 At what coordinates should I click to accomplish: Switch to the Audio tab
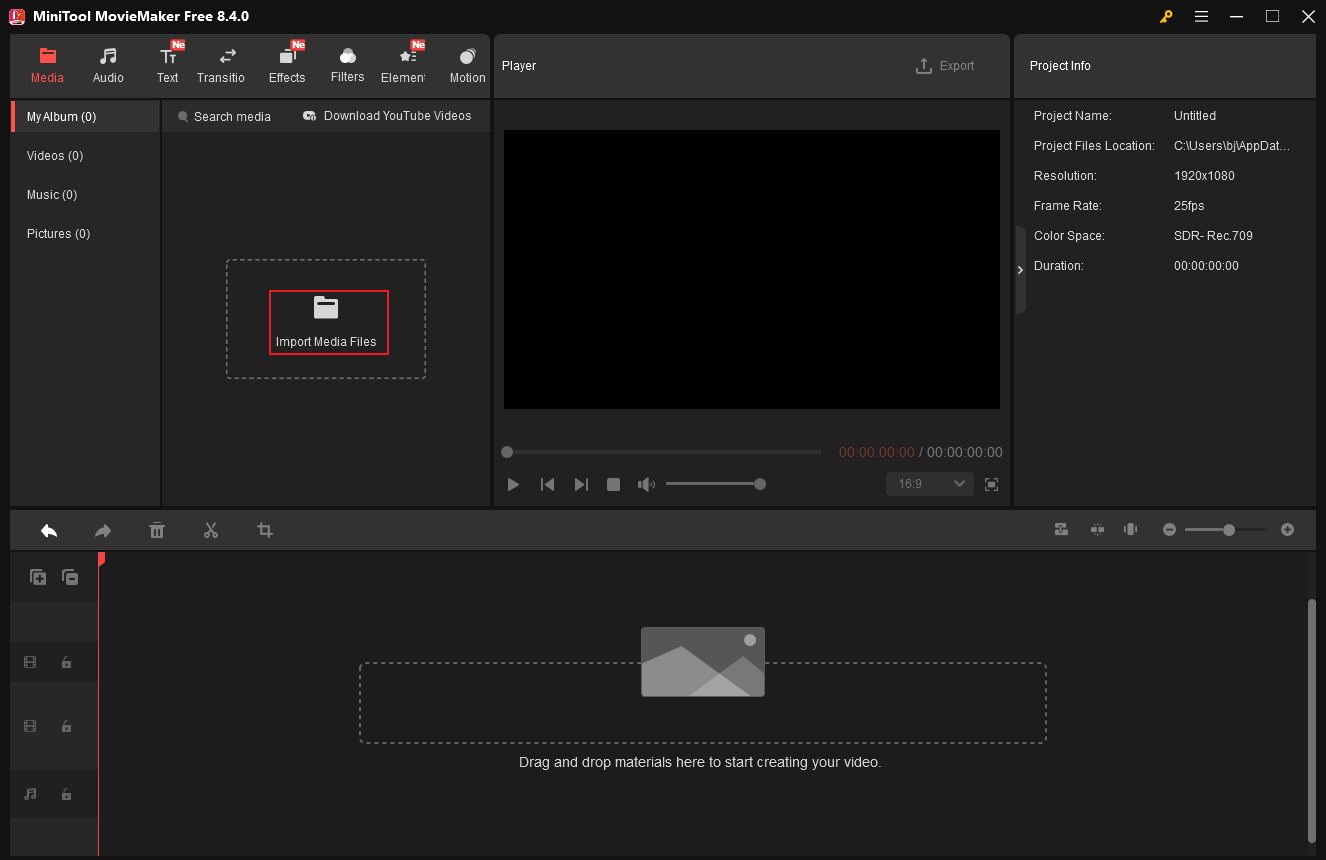tap(107, 63)
